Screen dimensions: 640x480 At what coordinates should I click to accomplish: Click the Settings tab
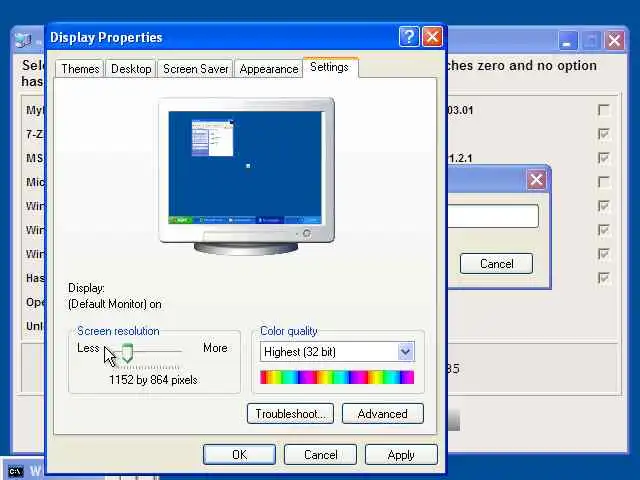[x=330, y=67]
